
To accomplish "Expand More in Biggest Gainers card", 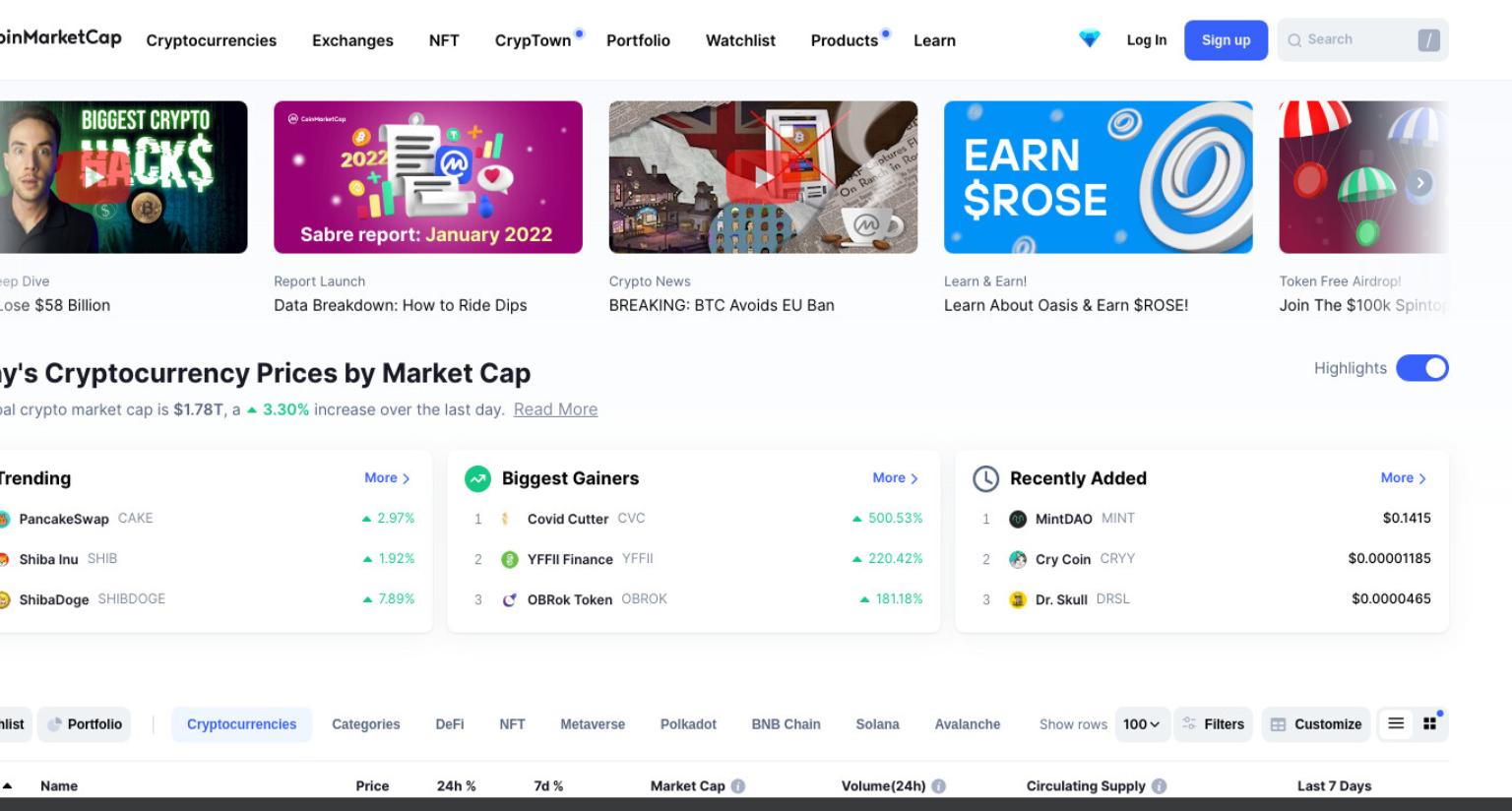I will coord(895,477).
